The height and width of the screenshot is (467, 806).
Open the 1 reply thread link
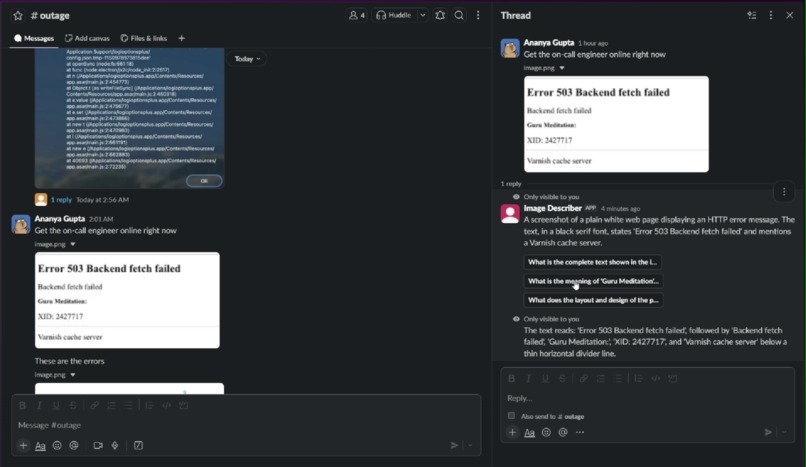click(x=61, y=200)
